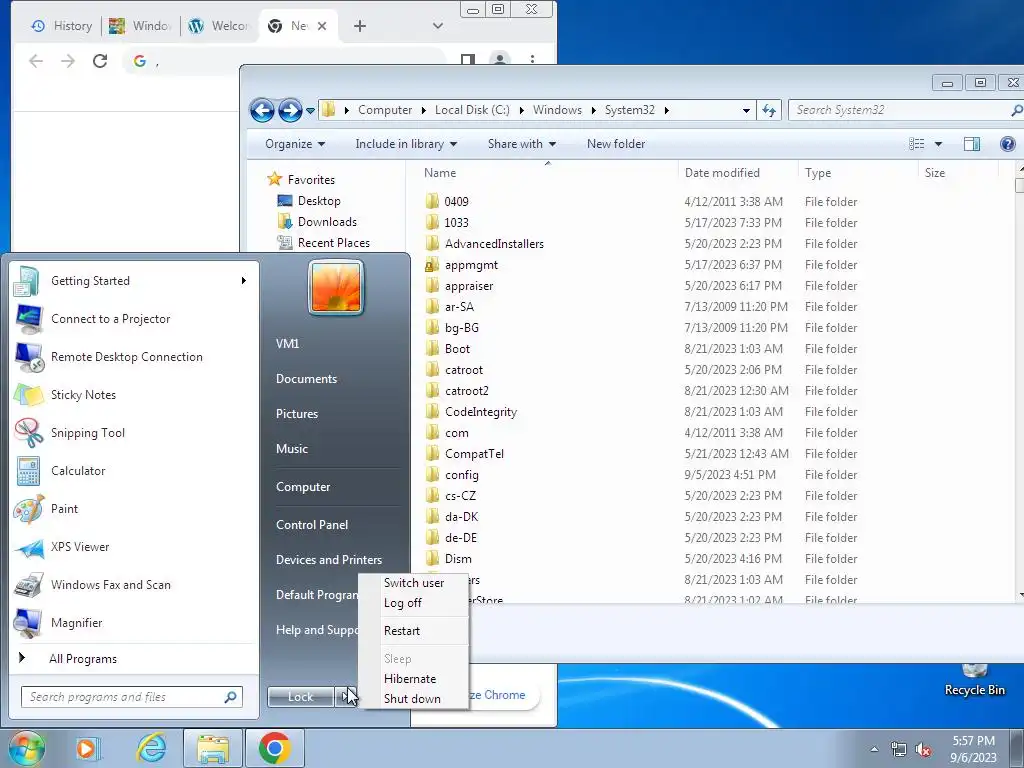The height and width of the screenshot is (768, 1024).
Task: Click the volume muted tray icon
Action: point(923,750)
